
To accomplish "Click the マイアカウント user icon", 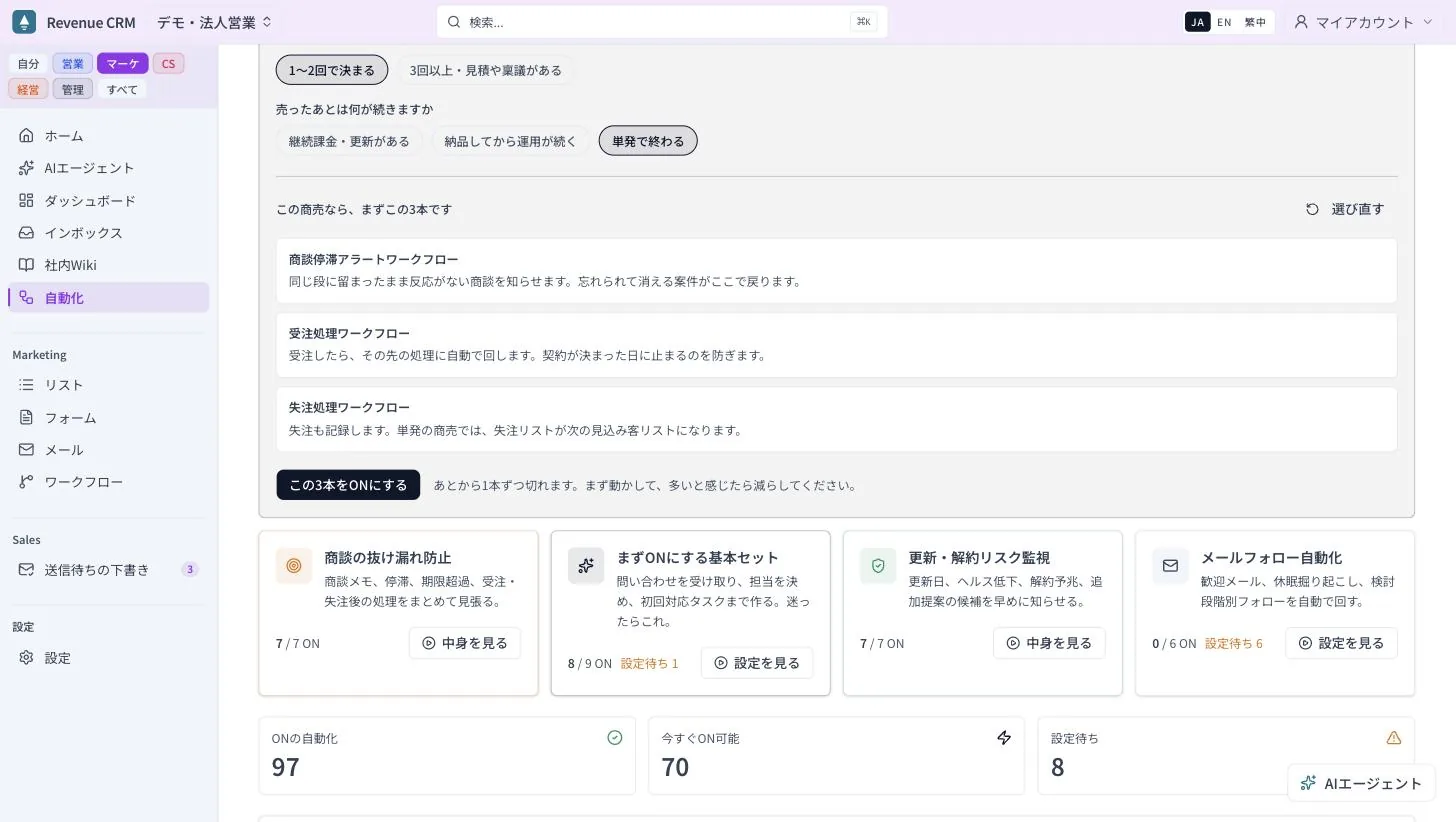I will tap(1301, 22).
